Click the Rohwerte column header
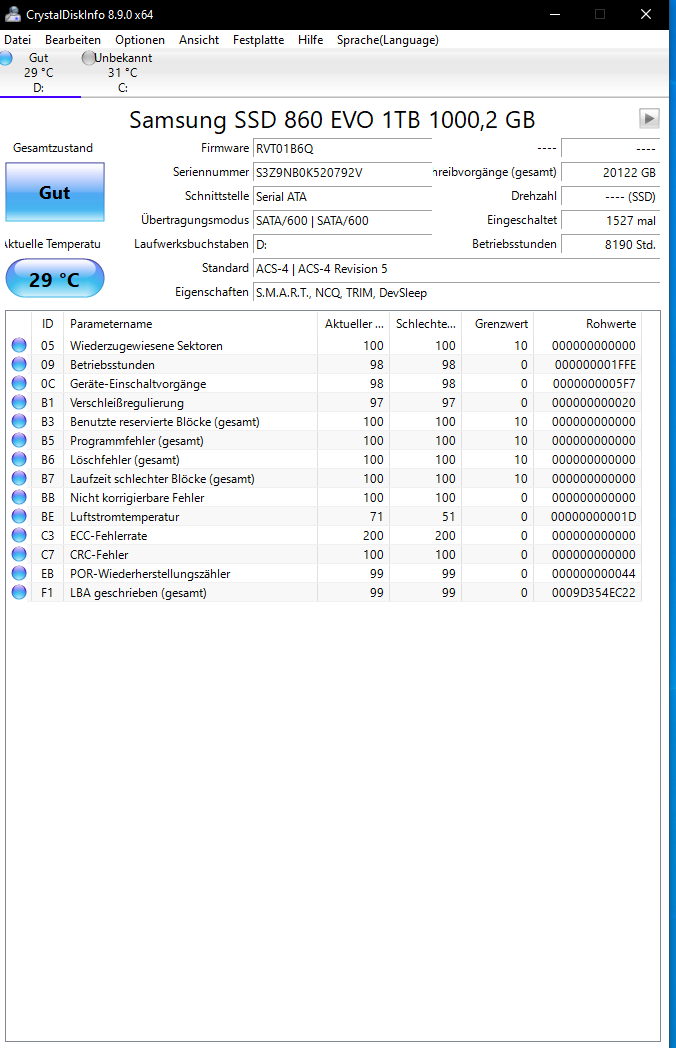The width and height of the screenshot is (676, 1048). tap(588, 323)
